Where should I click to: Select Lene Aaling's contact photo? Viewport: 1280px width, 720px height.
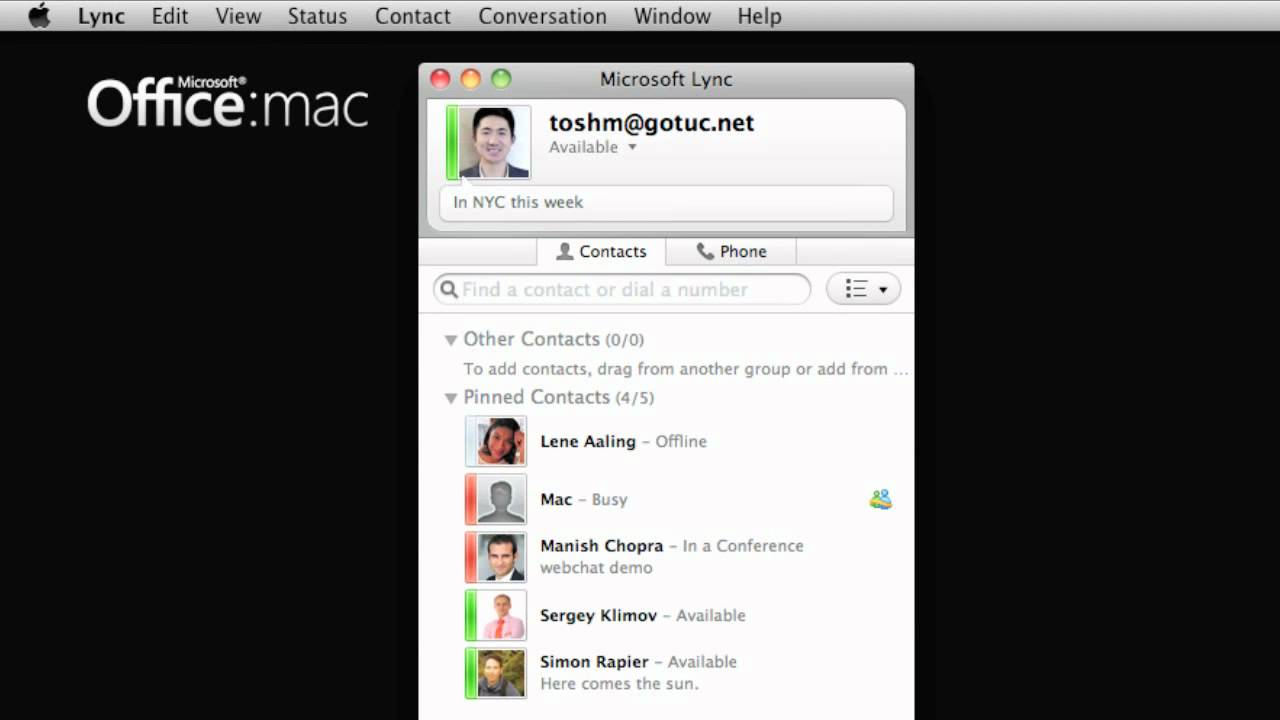point(496,441)
